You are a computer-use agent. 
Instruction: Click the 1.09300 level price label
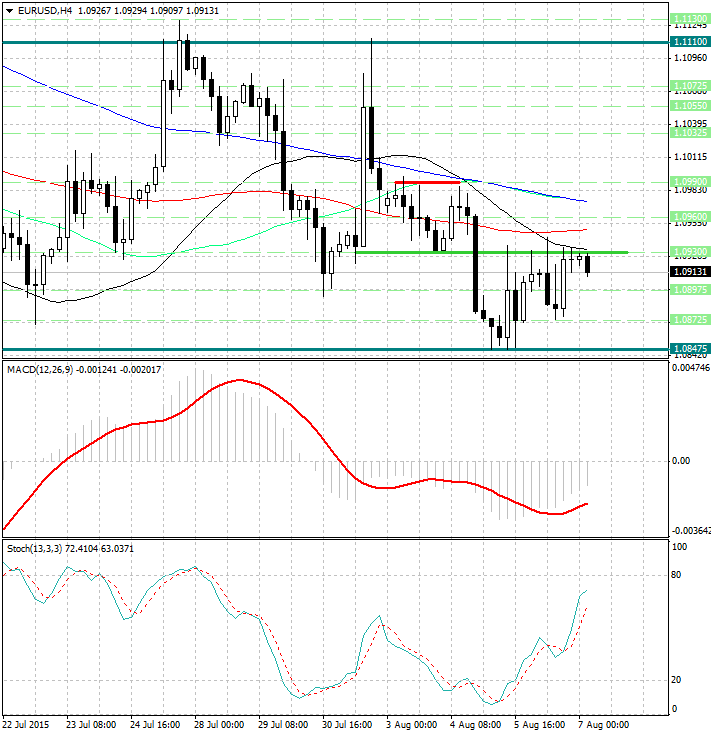click(x=690, y=252)
